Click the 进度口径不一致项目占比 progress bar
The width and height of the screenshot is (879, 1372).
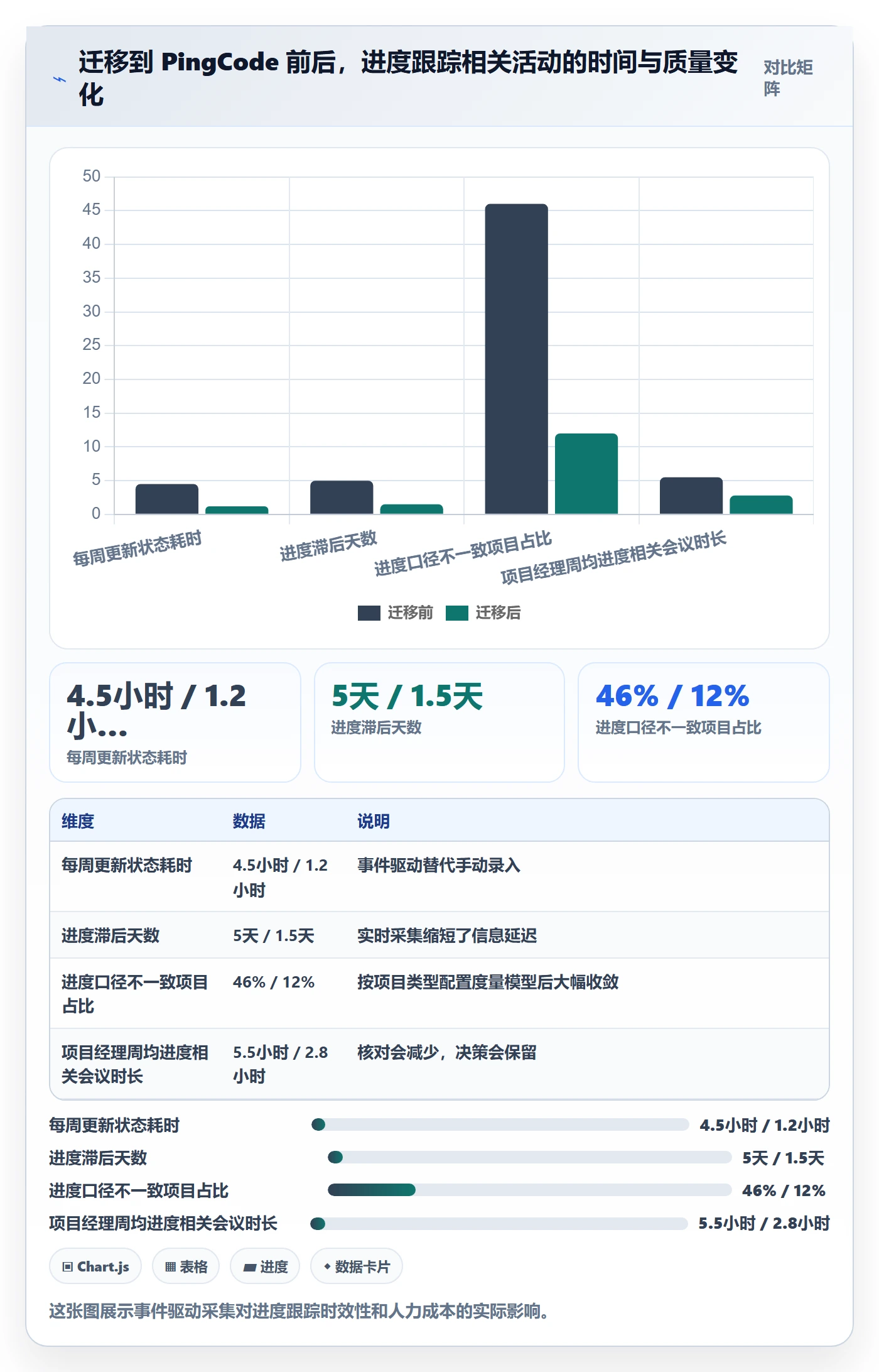pos(530,1190)
